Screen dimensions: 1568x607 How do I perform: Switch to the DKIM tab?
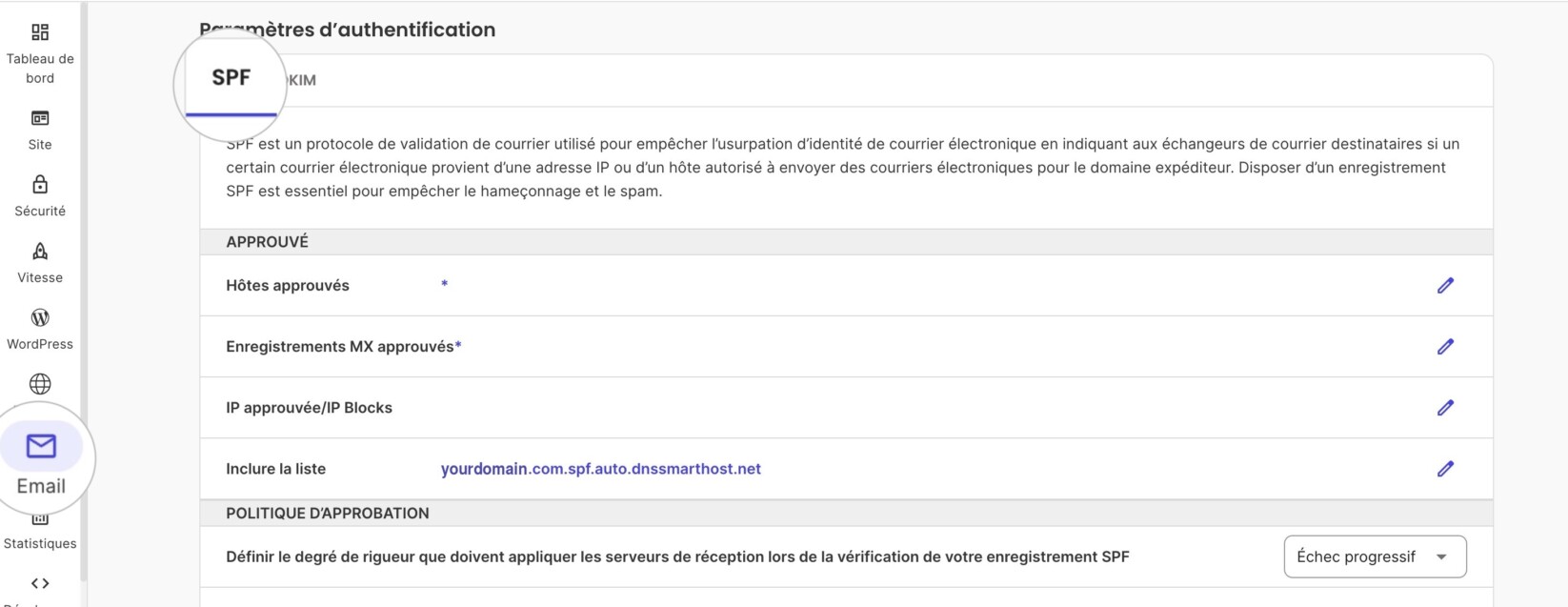pos(302,80)
